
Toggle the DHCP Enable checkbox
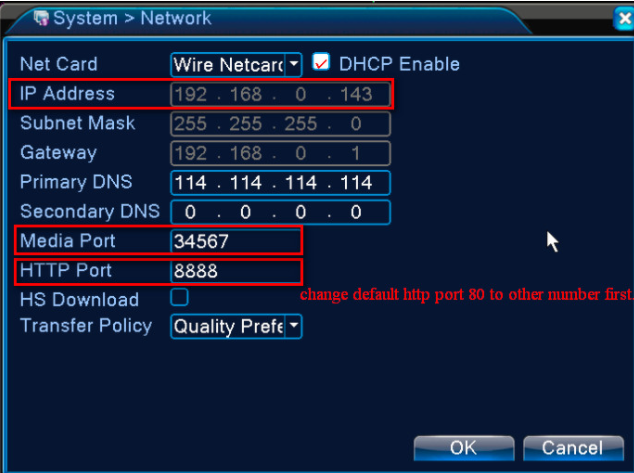tap(321, 63)
